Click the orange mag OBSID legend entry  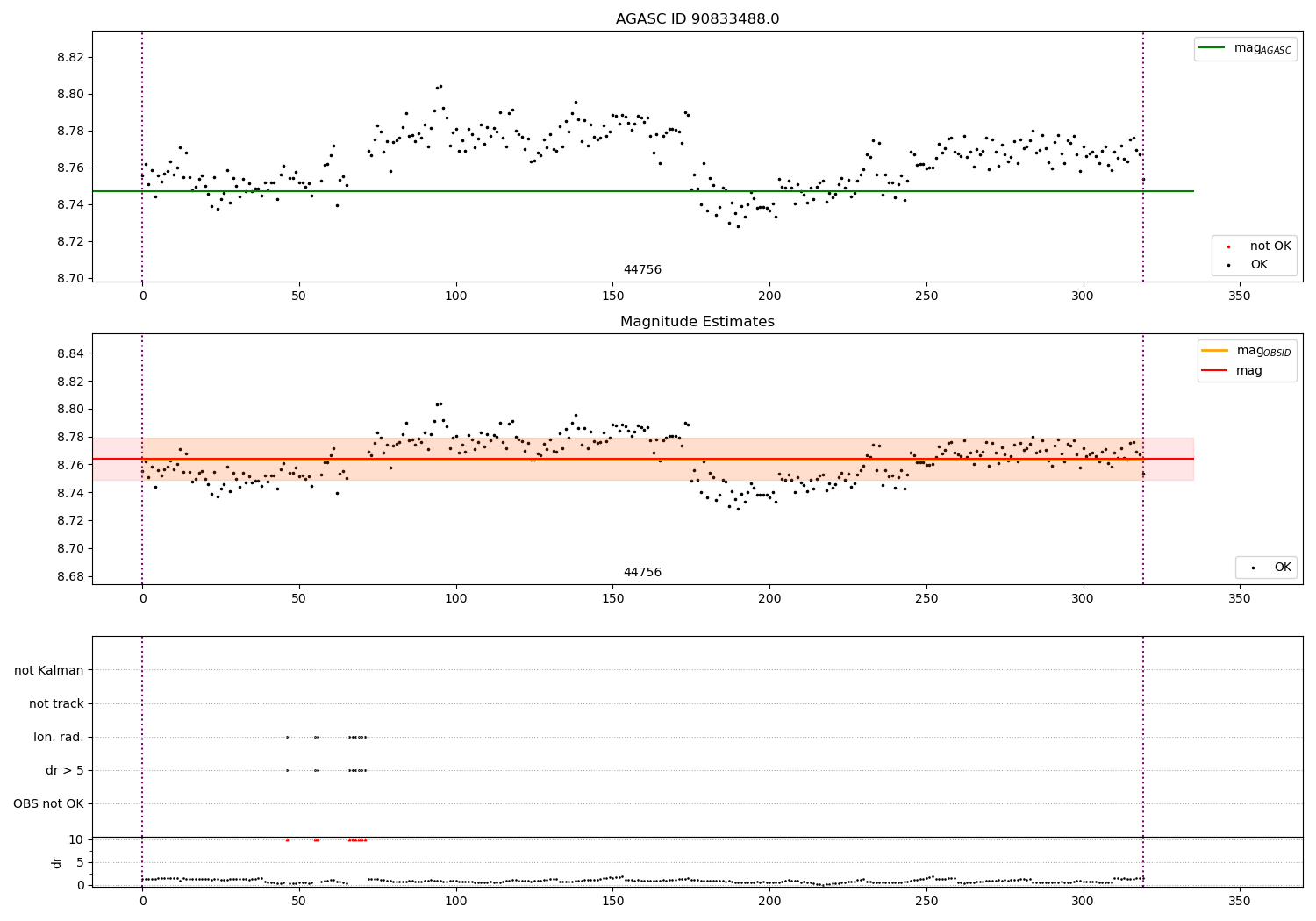(x=1246, y=351)
